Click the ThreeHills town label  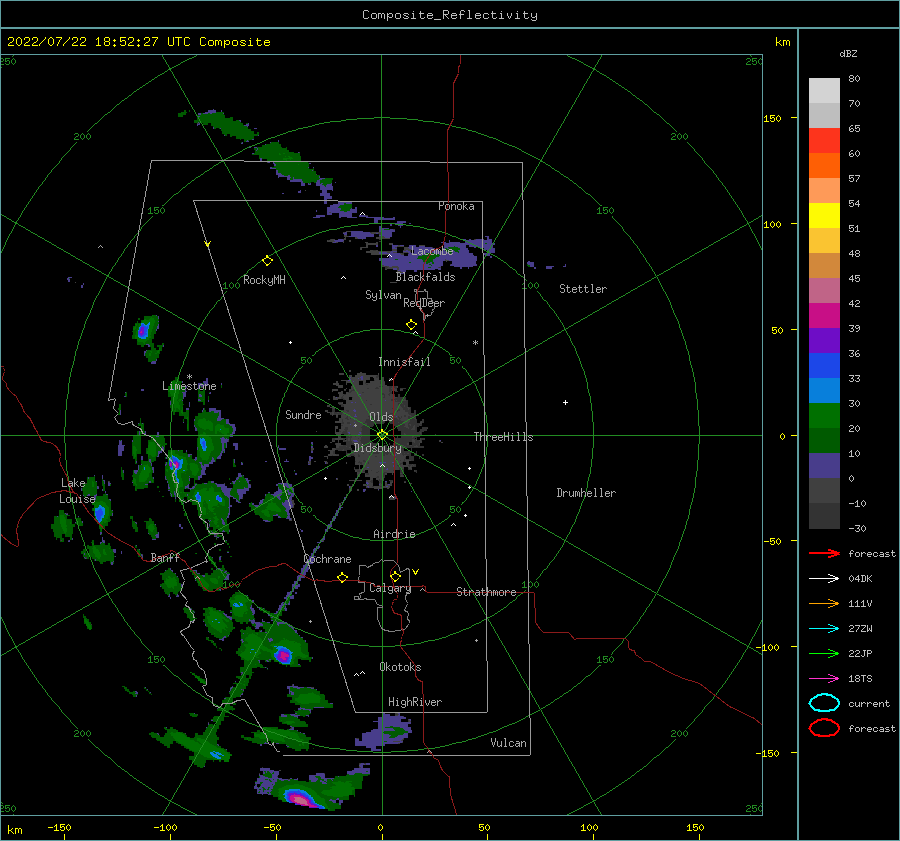point(503,437)
